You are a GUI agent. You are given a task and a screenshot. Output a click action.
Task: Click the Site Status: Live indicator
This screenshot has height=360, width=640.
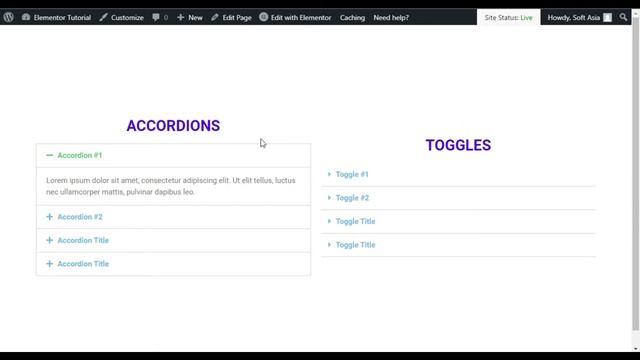[508, 18]
